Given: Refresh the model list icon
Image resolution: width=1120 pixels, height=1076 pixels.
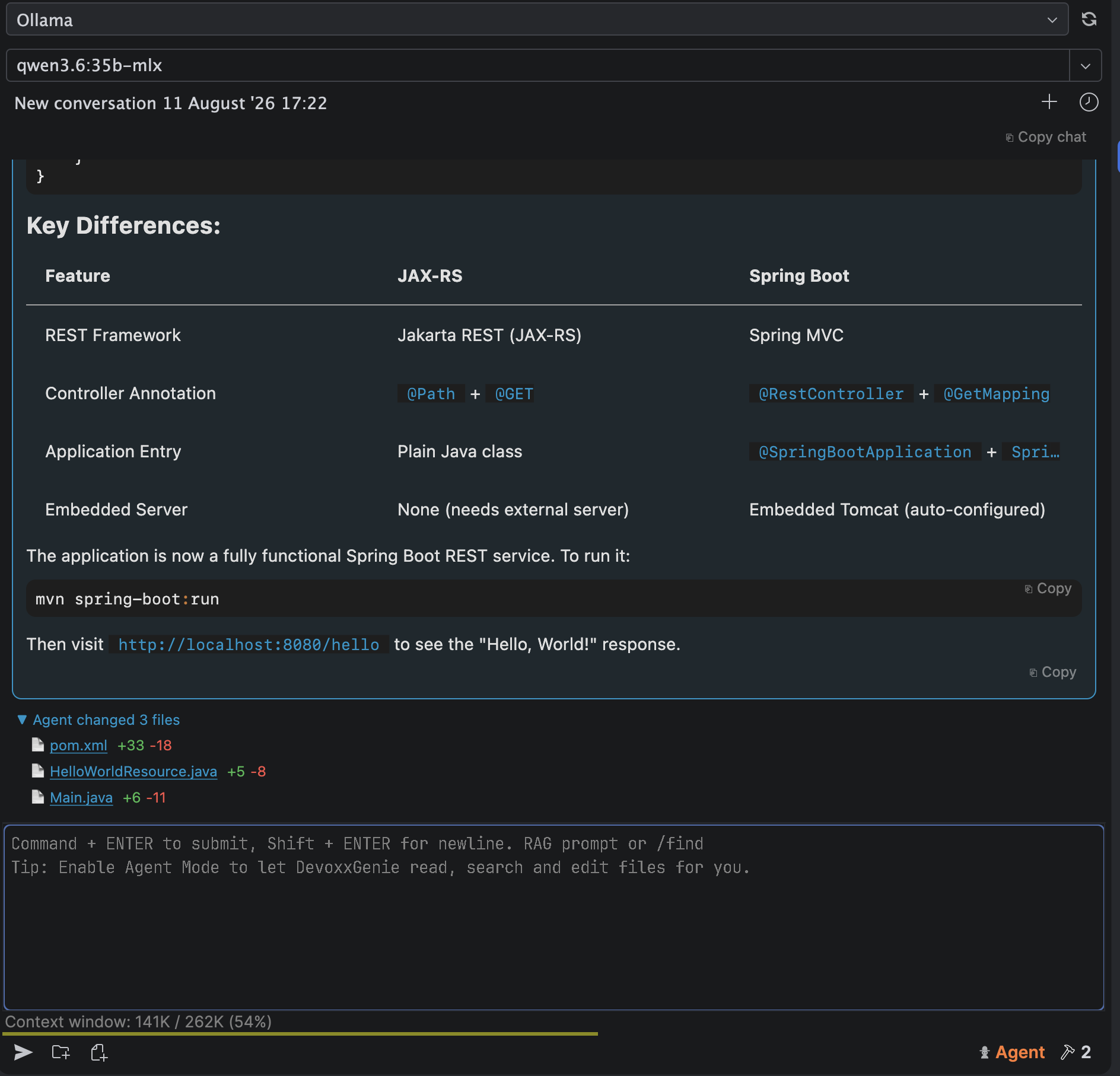Looking at the screenshot, I should [x=1089, y=19].
